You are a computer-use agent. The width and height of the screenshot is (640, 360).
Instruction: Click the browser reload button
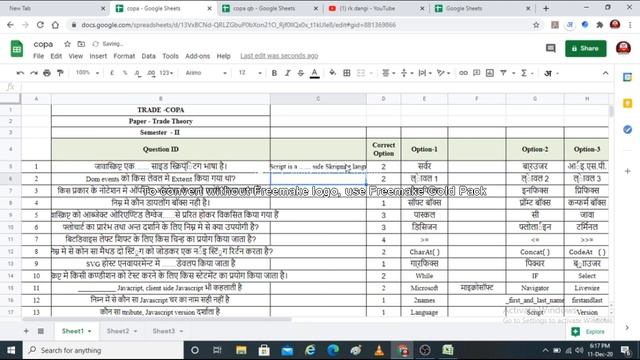(40, 25)
